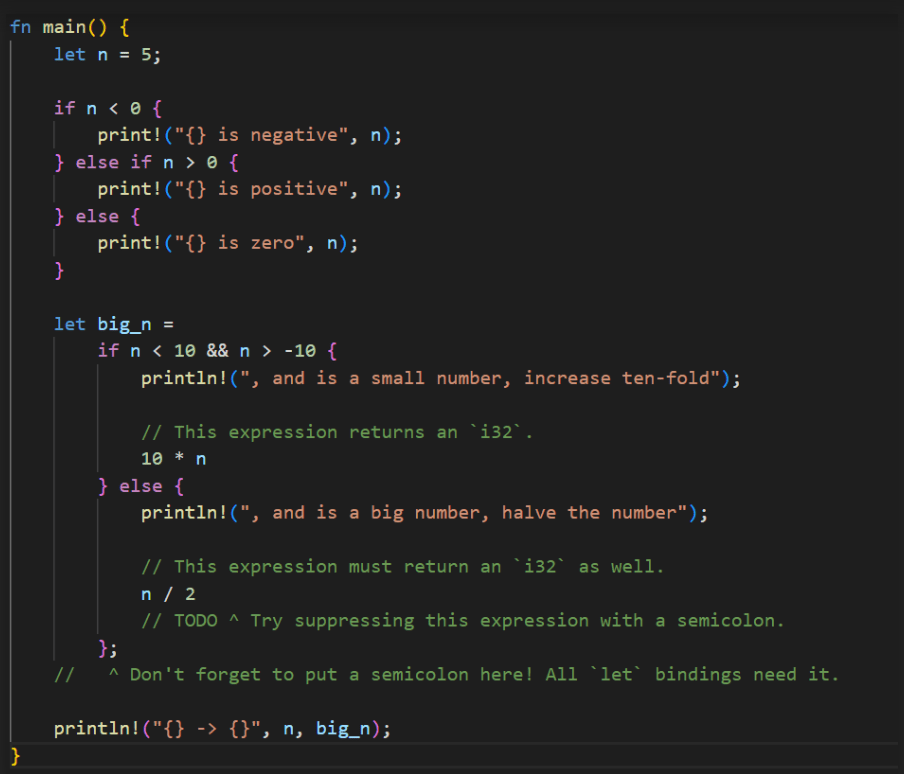Select the print! macro in the negative branch
This screenshot has height=774, width=904.
pyautogui.click(x=128, y=135)
